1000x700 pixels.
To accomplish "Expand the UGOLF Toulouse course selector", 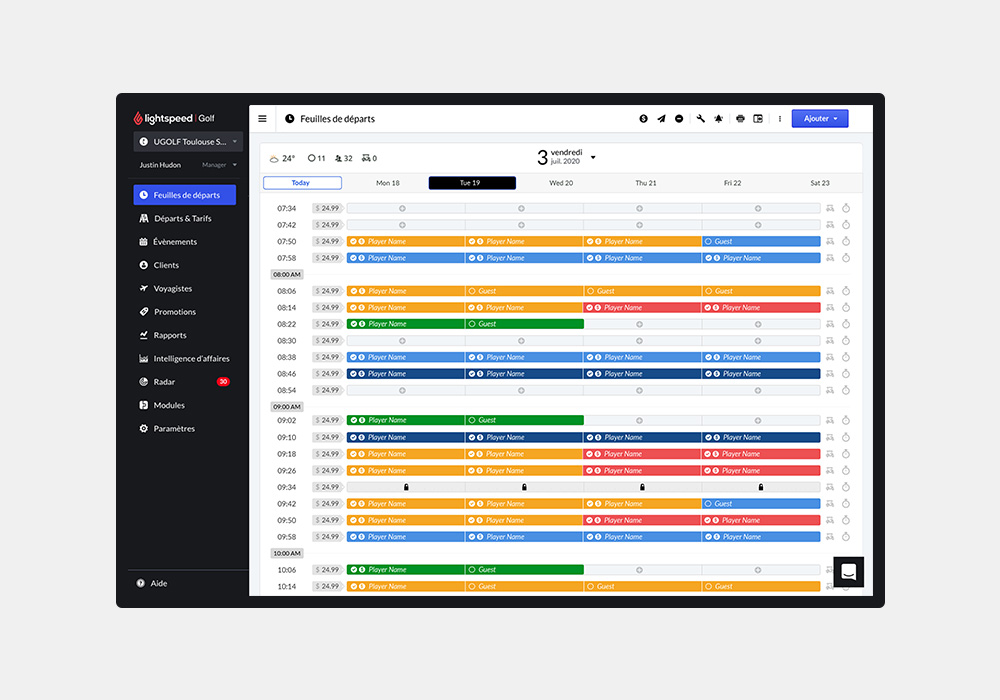I will pos(188,142).
